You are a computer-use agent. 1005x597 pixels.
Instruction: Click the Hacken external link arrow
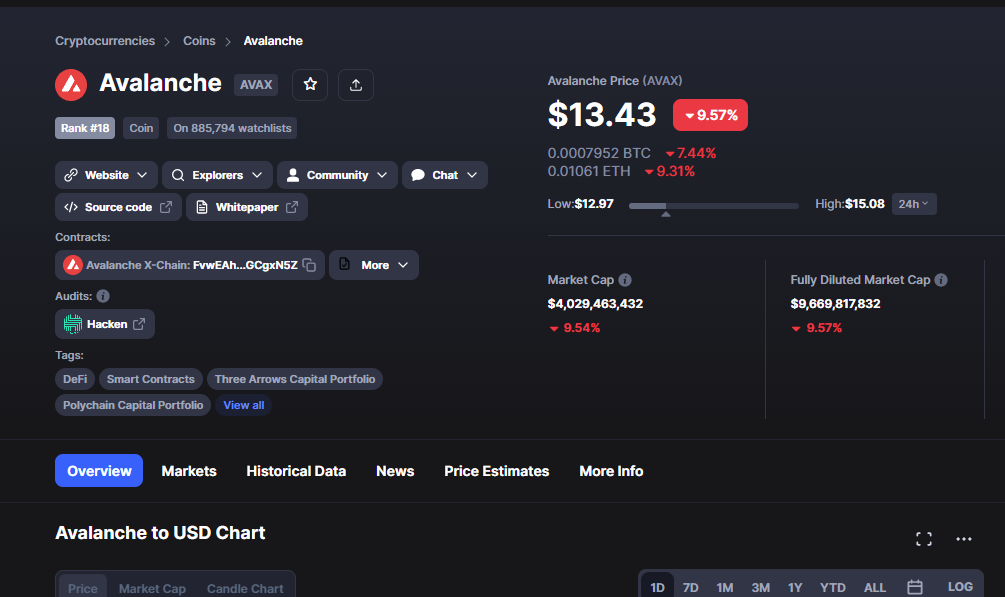[139, 324]
